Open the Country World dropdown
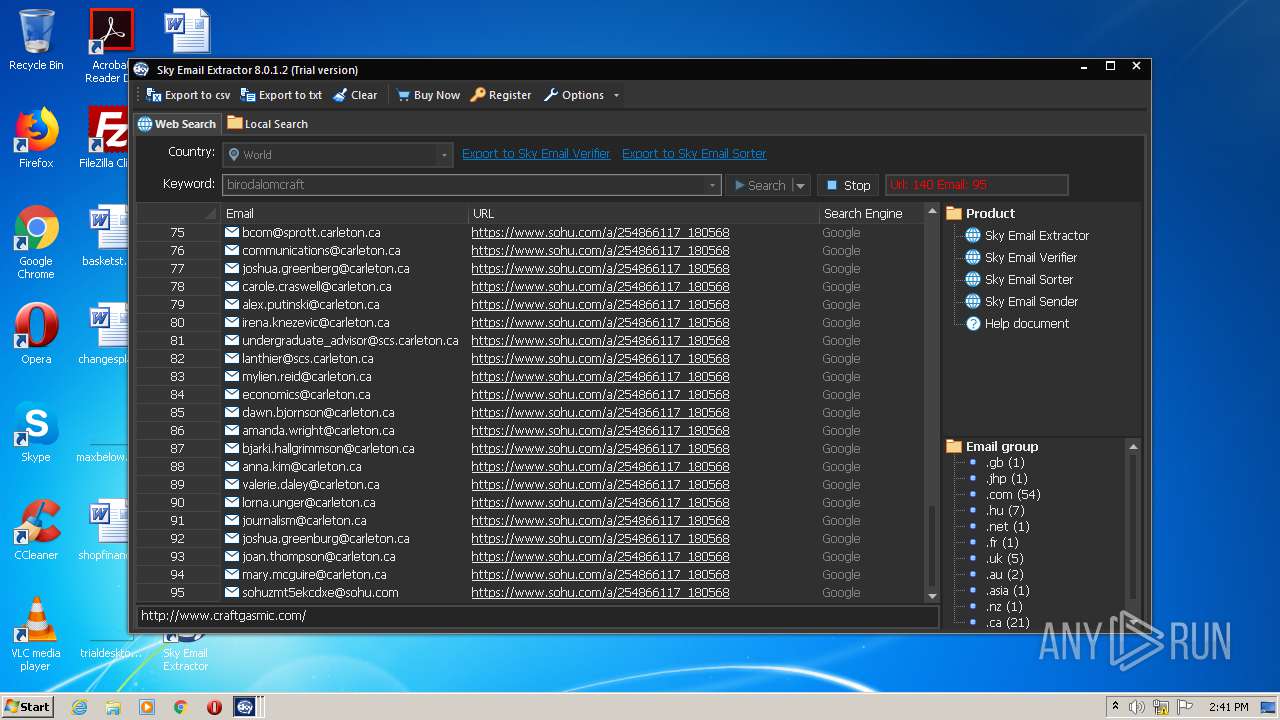This screenshot has width=1280, height=720. [x=336, y=155]
